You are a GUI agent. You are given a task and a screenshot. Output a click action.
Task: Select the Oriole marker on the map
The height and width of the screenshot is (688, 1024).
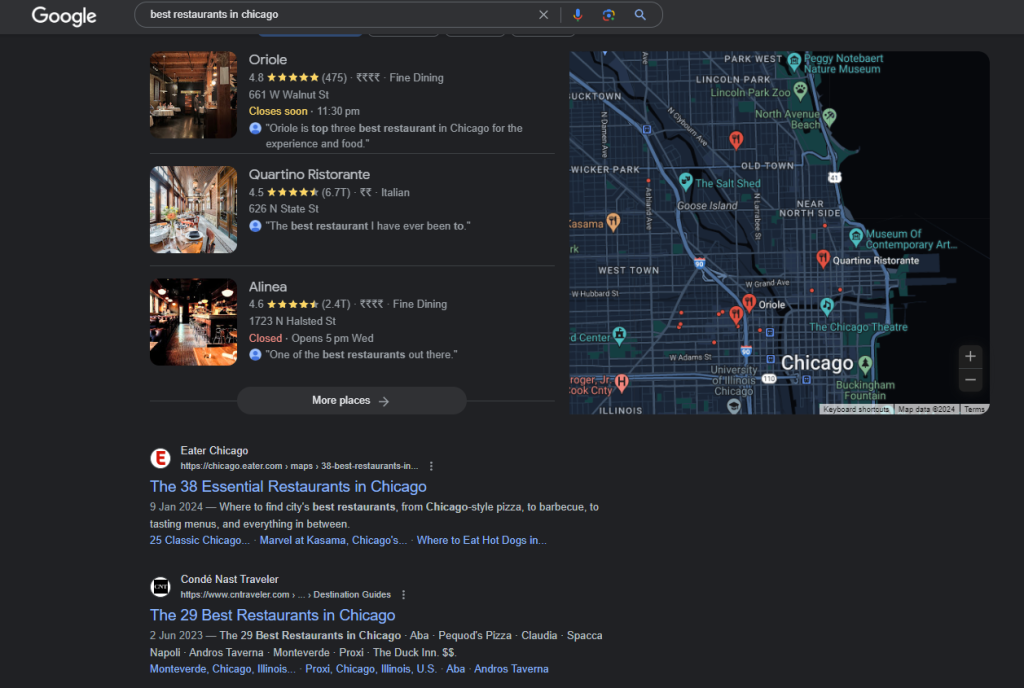pyautogui.click(x=749, y=300)
